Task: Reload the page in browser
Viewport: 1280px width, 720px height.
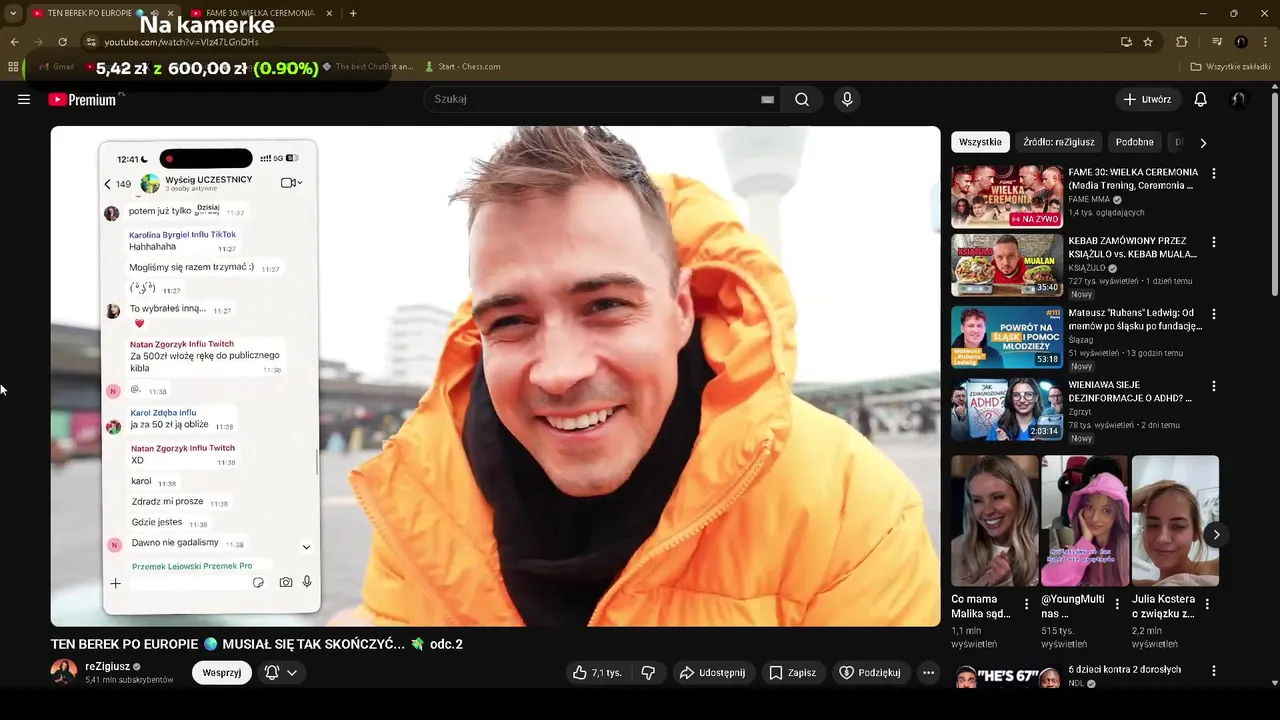Action: click(62, 42)
